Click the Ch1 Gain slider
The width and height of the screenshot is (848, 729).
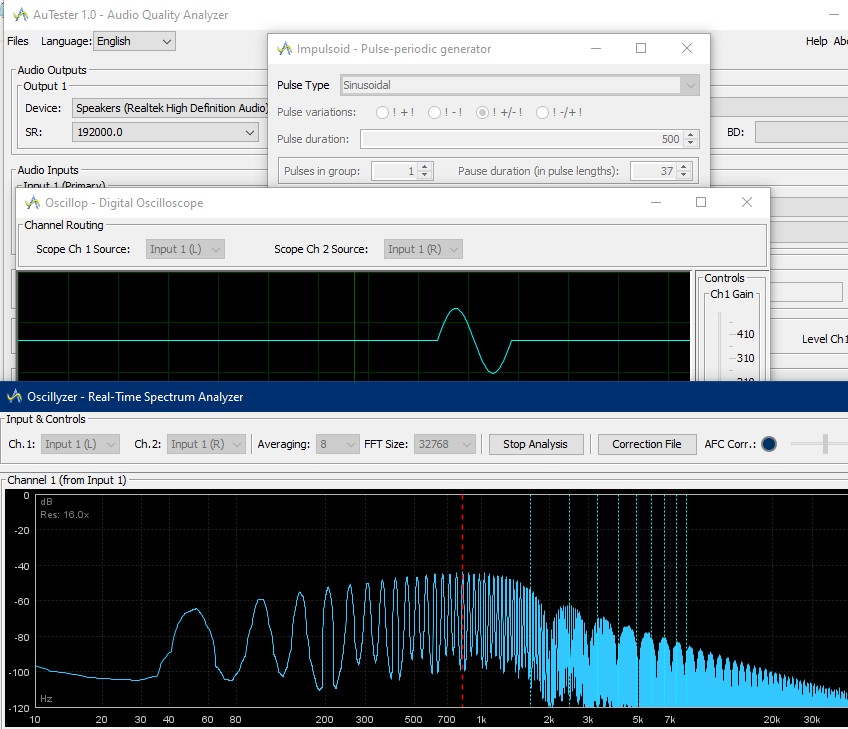click(719, 346)
